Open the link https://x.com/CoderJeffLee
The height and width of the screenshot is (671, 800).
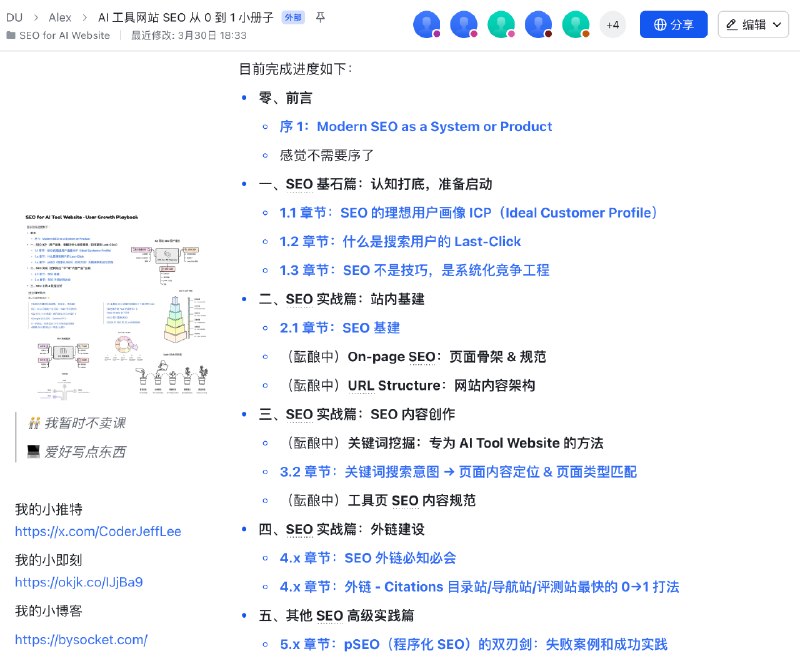[x=97, y=532]
